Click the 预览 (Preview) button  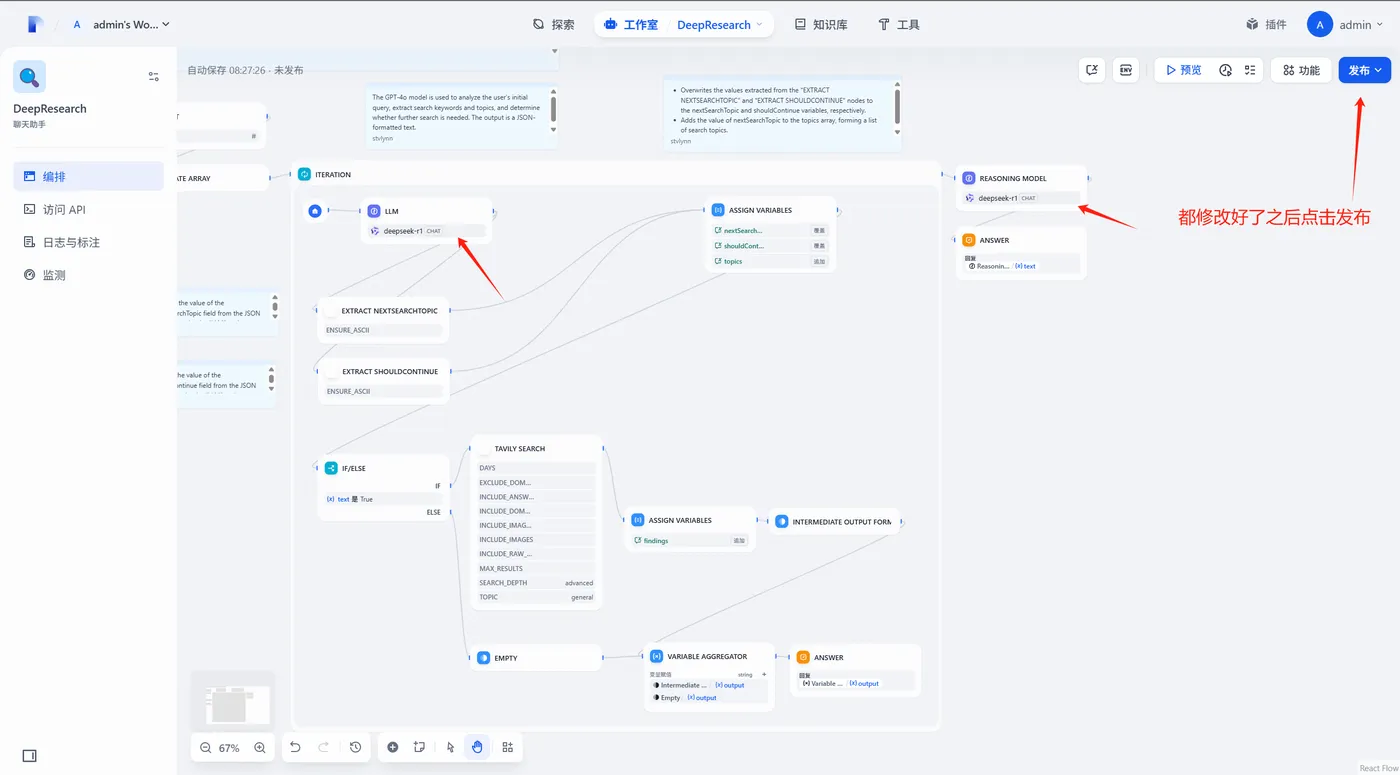pyautogui.click(x=1183, y=70)
